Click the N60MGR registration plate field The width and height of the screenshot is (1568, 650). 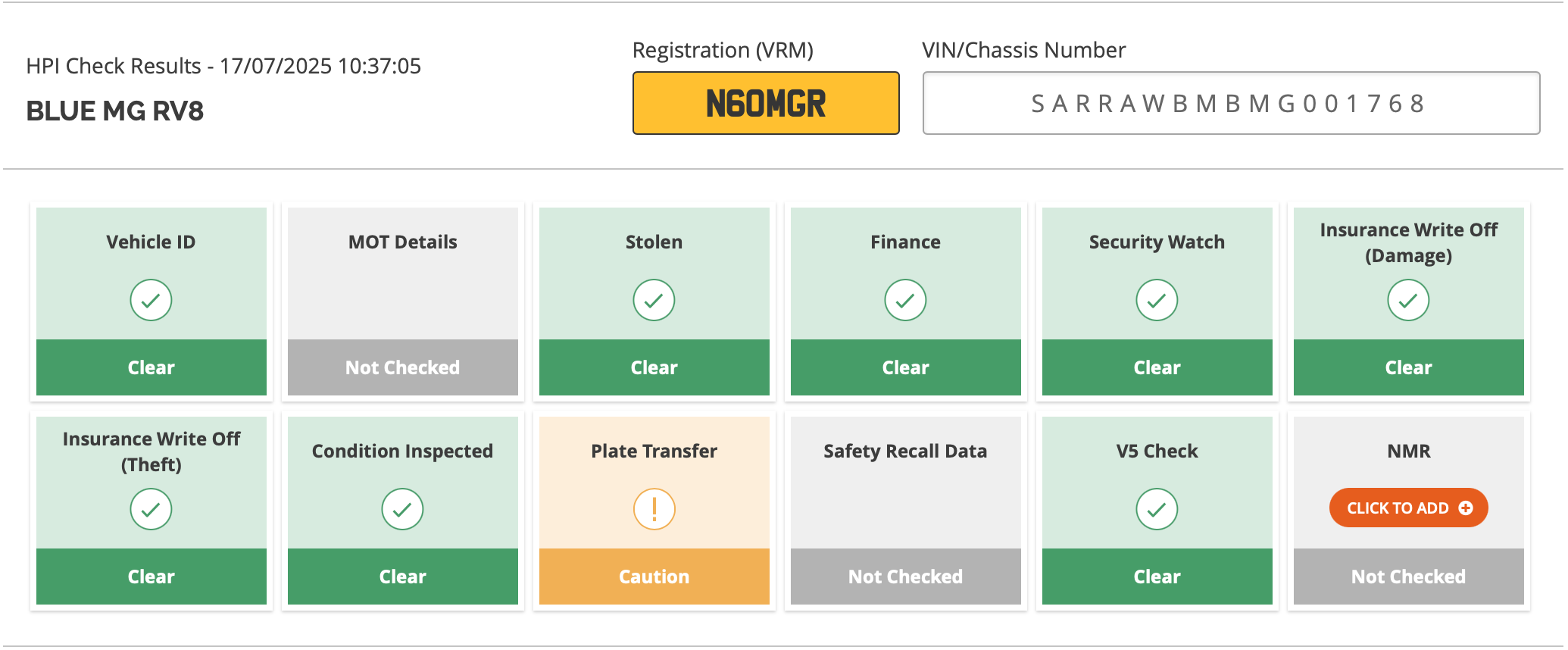click(x=766, y=103)
